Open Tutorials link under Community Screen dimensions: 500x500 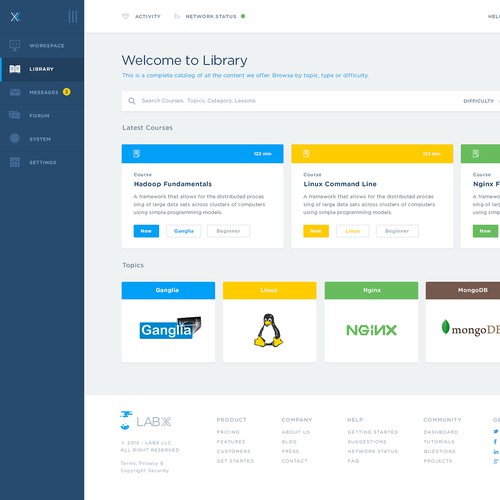[x=439, y=442]
